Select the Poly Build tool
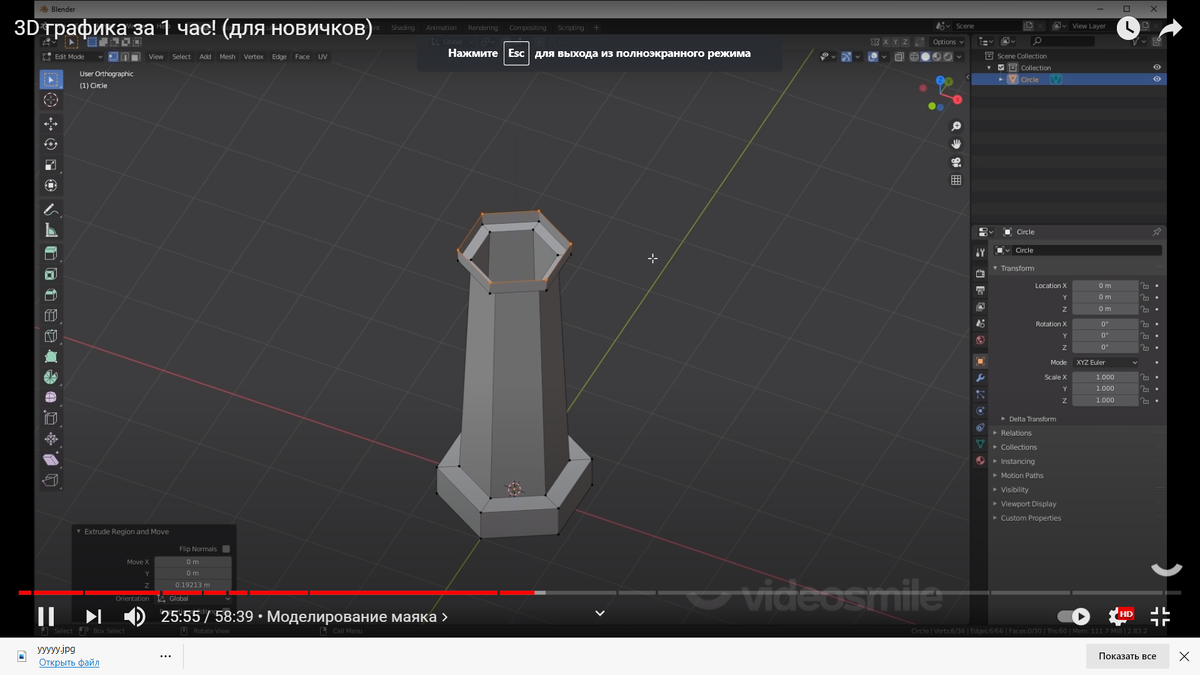 point(51,357)
